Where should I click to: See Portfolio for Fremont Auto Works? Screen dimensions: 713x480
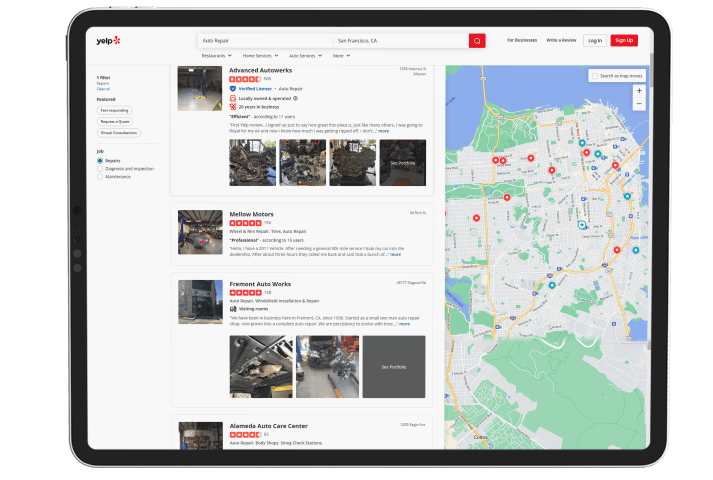[394, 367]
